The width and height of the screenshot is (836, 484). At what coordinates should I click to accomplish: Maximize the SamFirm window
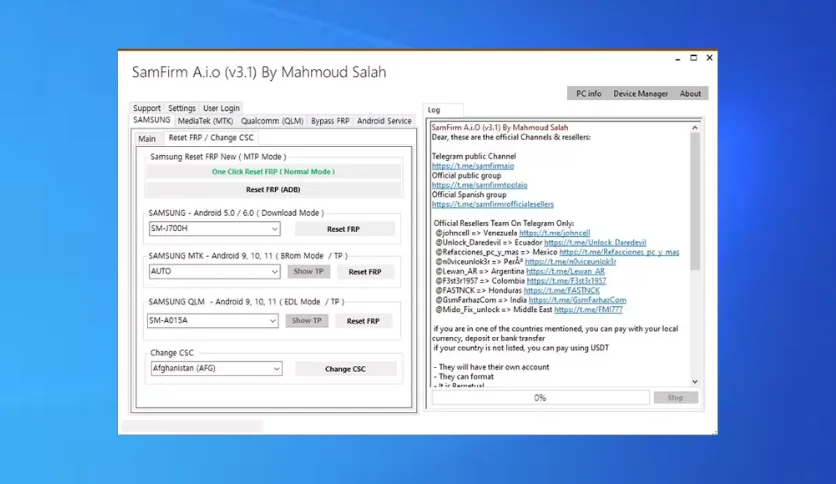click(x=694, y=58)
